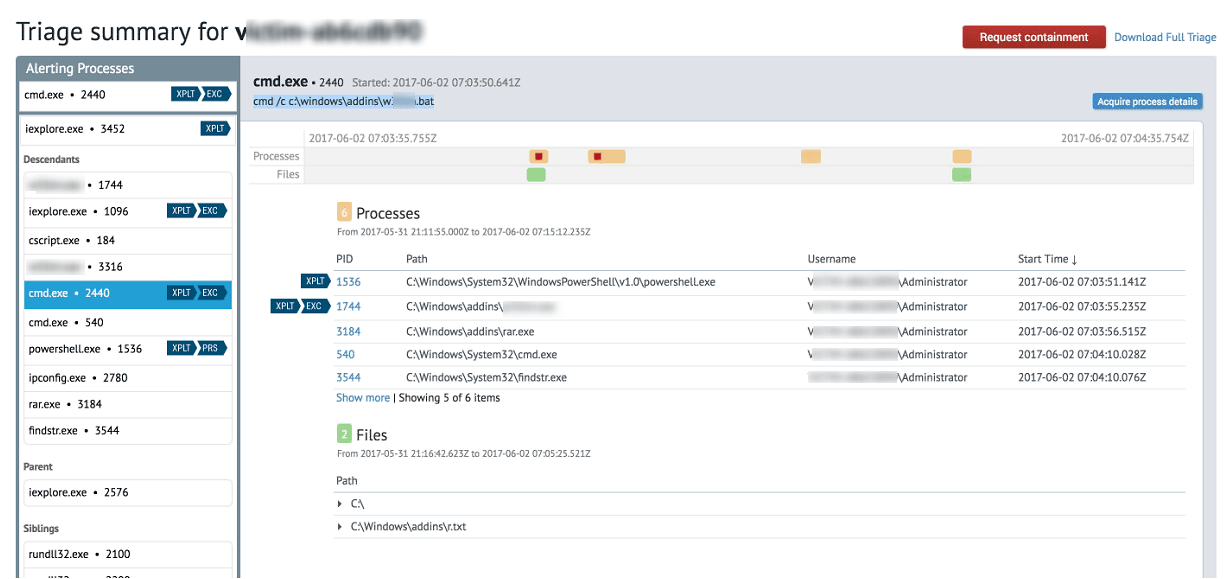
Task: Click the EXC badge beside PID 1744
Action: (315, 306)
